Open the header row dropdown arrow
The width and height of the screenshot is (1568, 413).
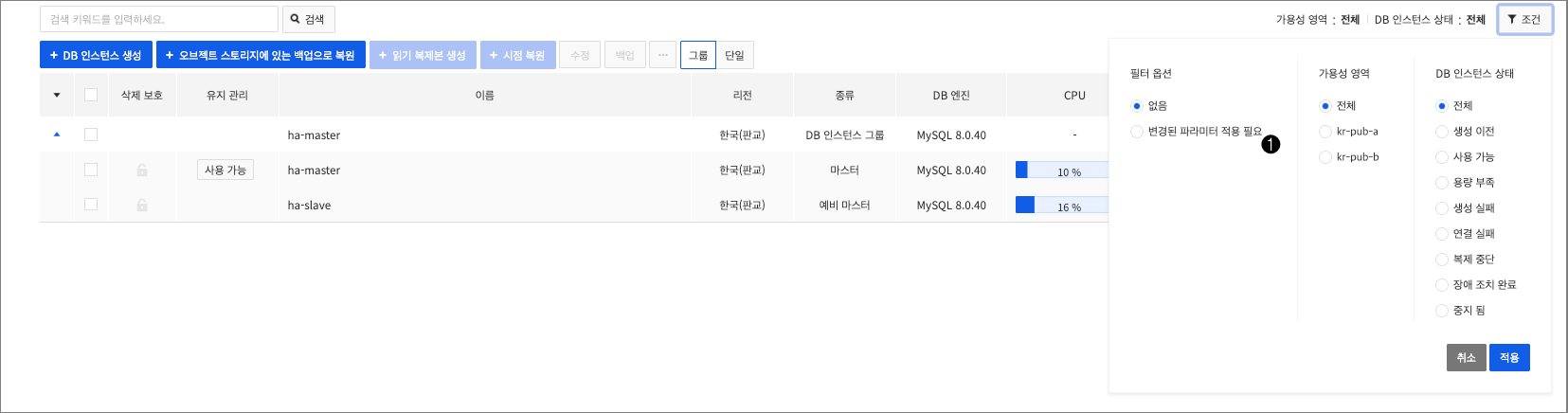[57, 95]
